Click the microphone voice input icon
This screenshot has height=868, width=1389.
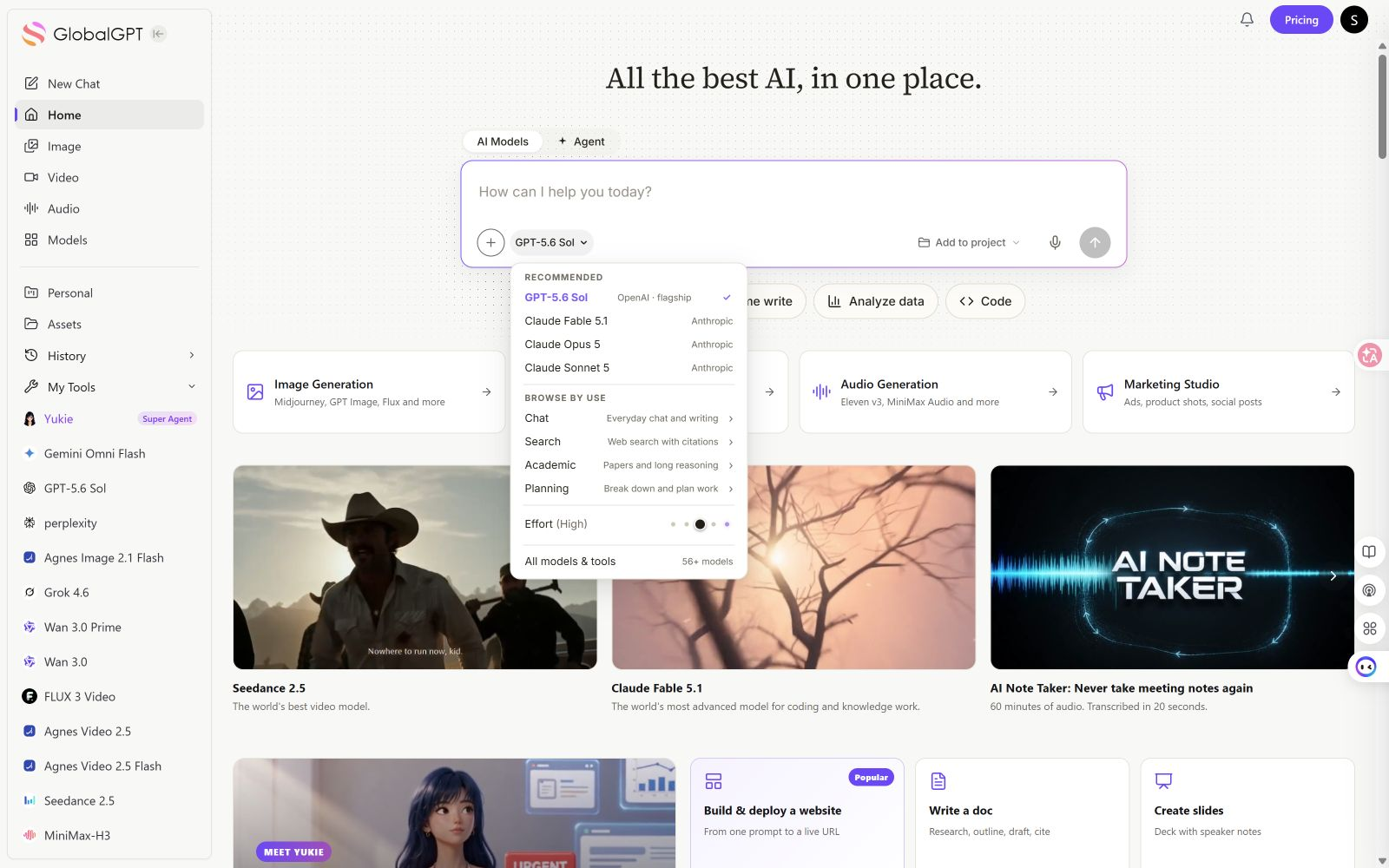coord(1055,242)
